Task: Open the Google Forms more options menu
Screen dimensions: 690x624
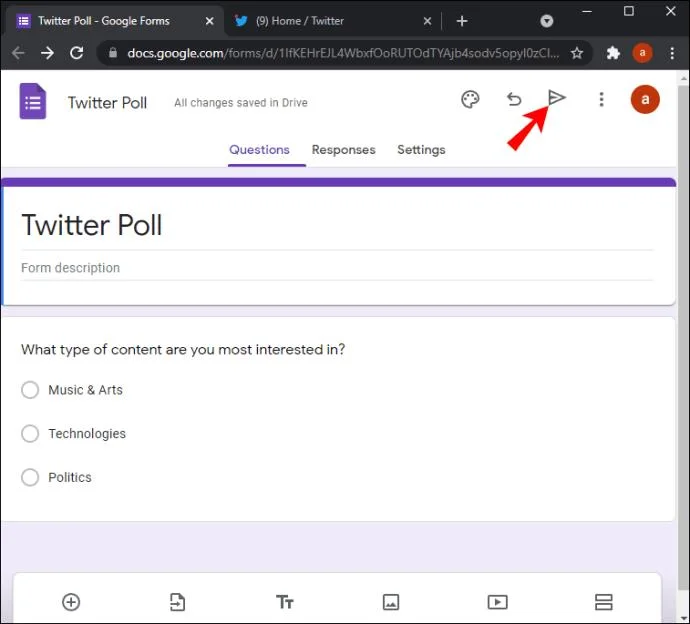Action: click(x=601, y=99)
